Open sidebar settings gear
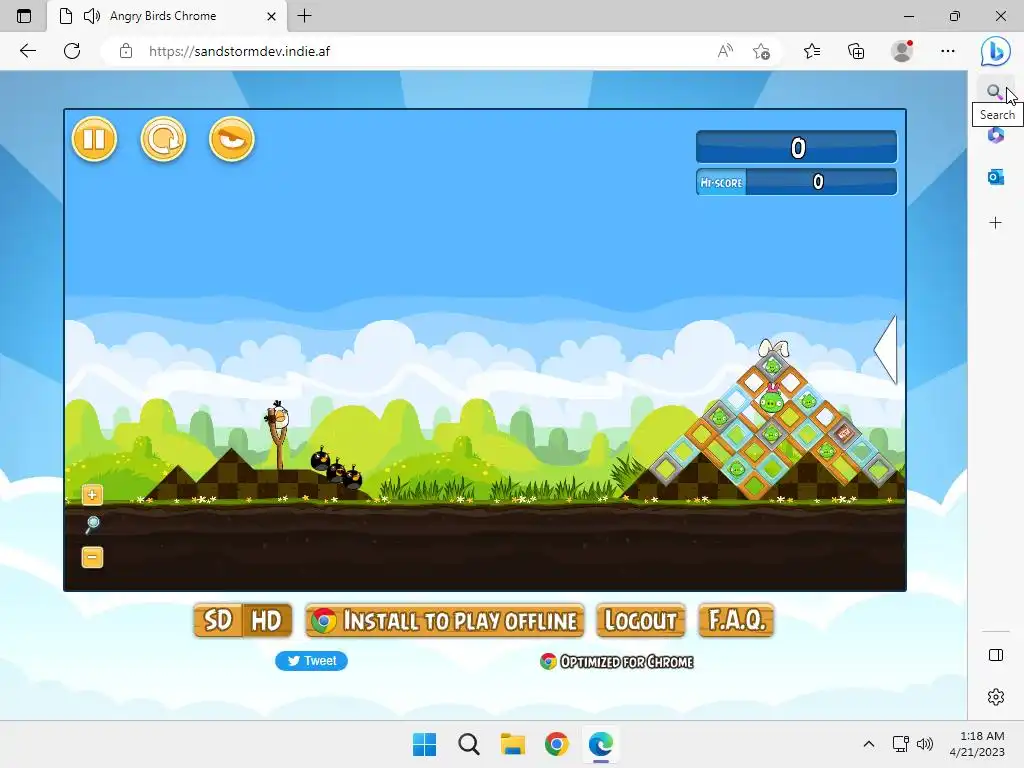1024x768 pixels. pos(996,697)
